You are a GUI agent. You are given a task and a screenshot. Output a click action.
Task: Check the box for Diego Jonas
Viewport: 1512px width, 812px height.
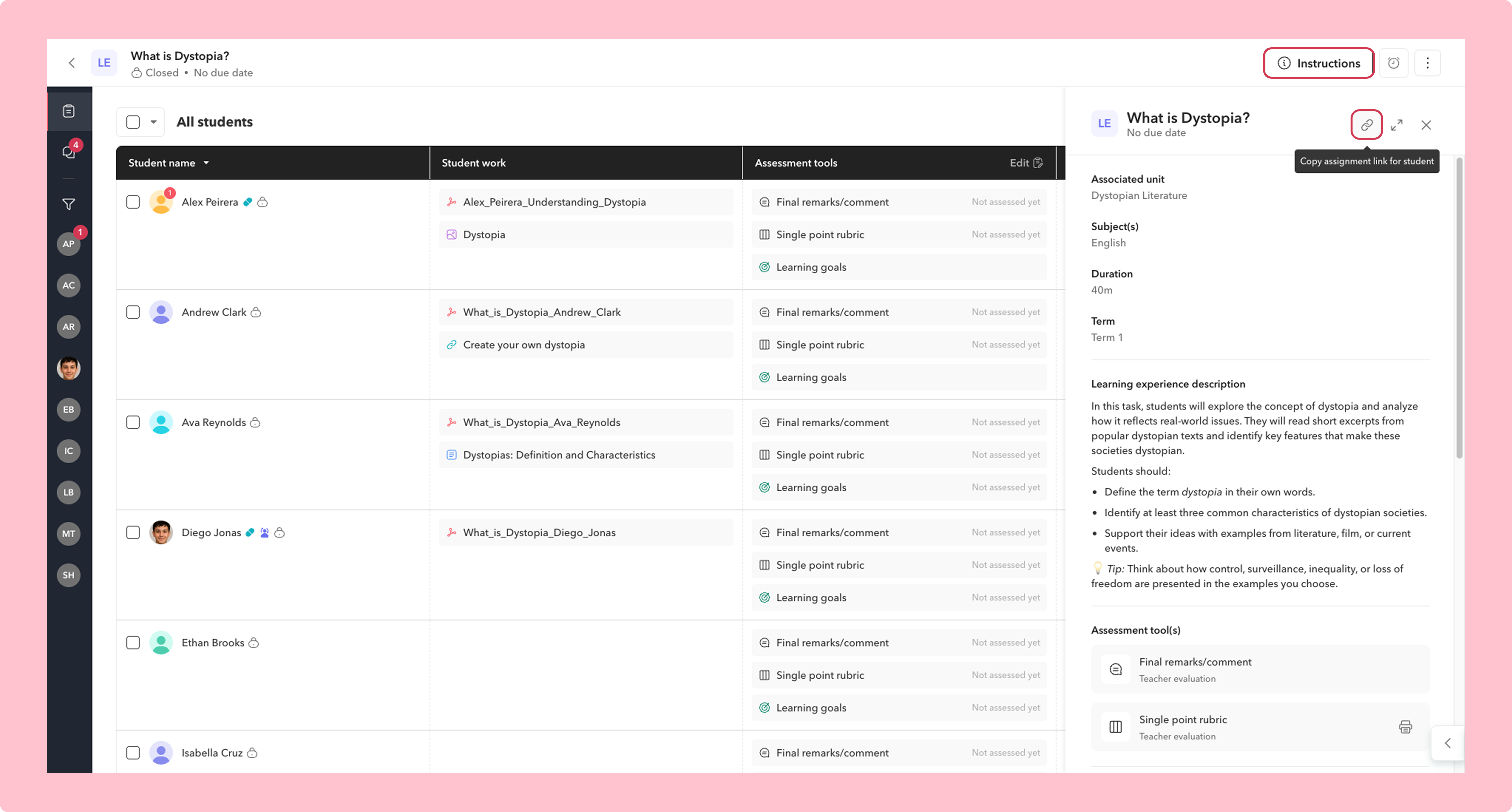click(x=133, y=532)
